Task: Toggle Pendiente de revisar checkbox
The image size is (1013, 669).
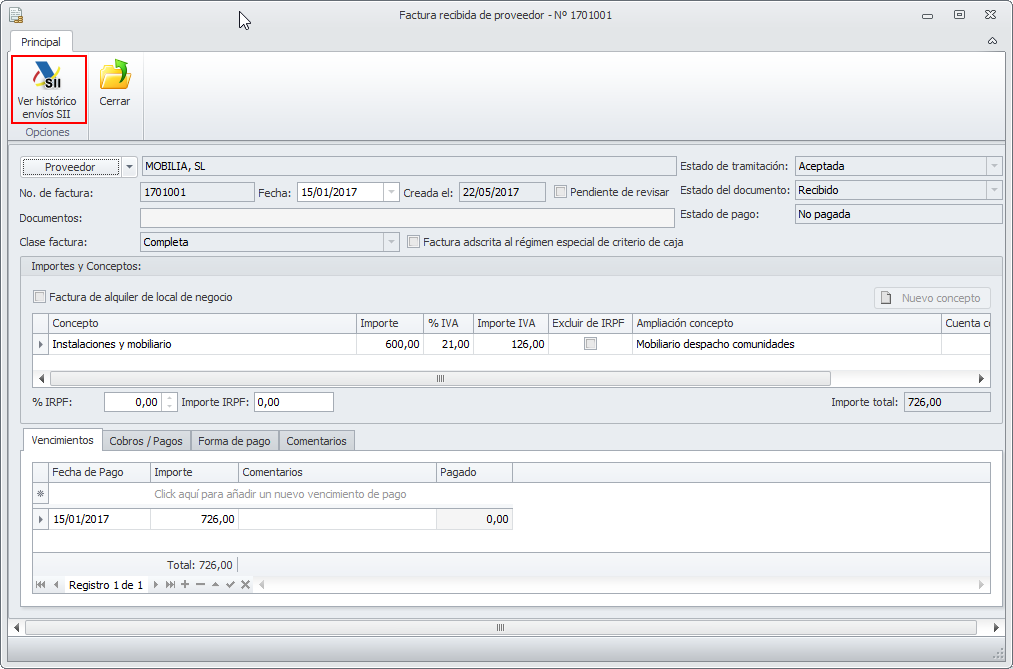Action: (560, 192)
